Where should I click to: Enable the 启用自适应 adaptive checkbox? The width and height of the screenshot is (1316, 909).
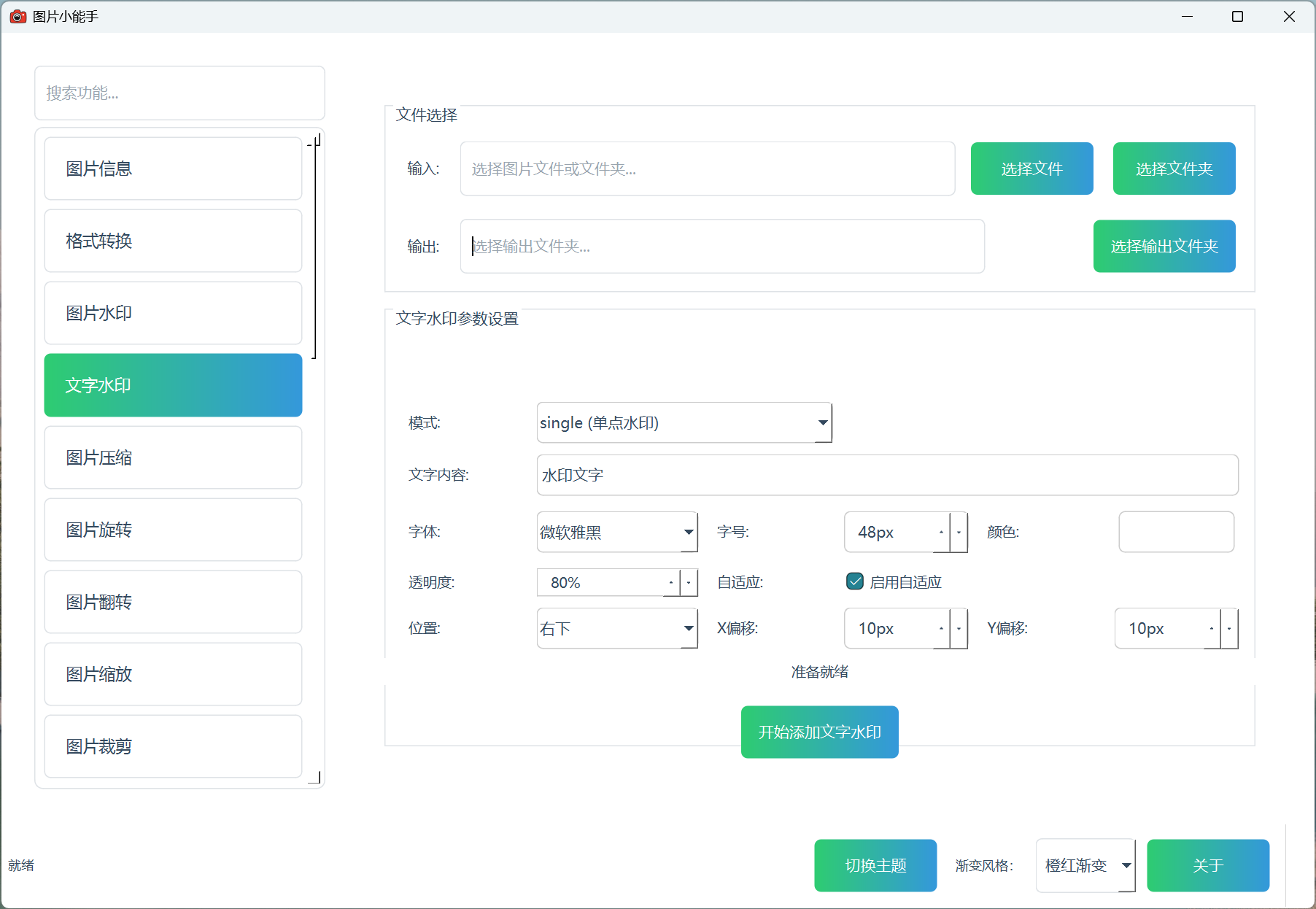click(854, 581)
